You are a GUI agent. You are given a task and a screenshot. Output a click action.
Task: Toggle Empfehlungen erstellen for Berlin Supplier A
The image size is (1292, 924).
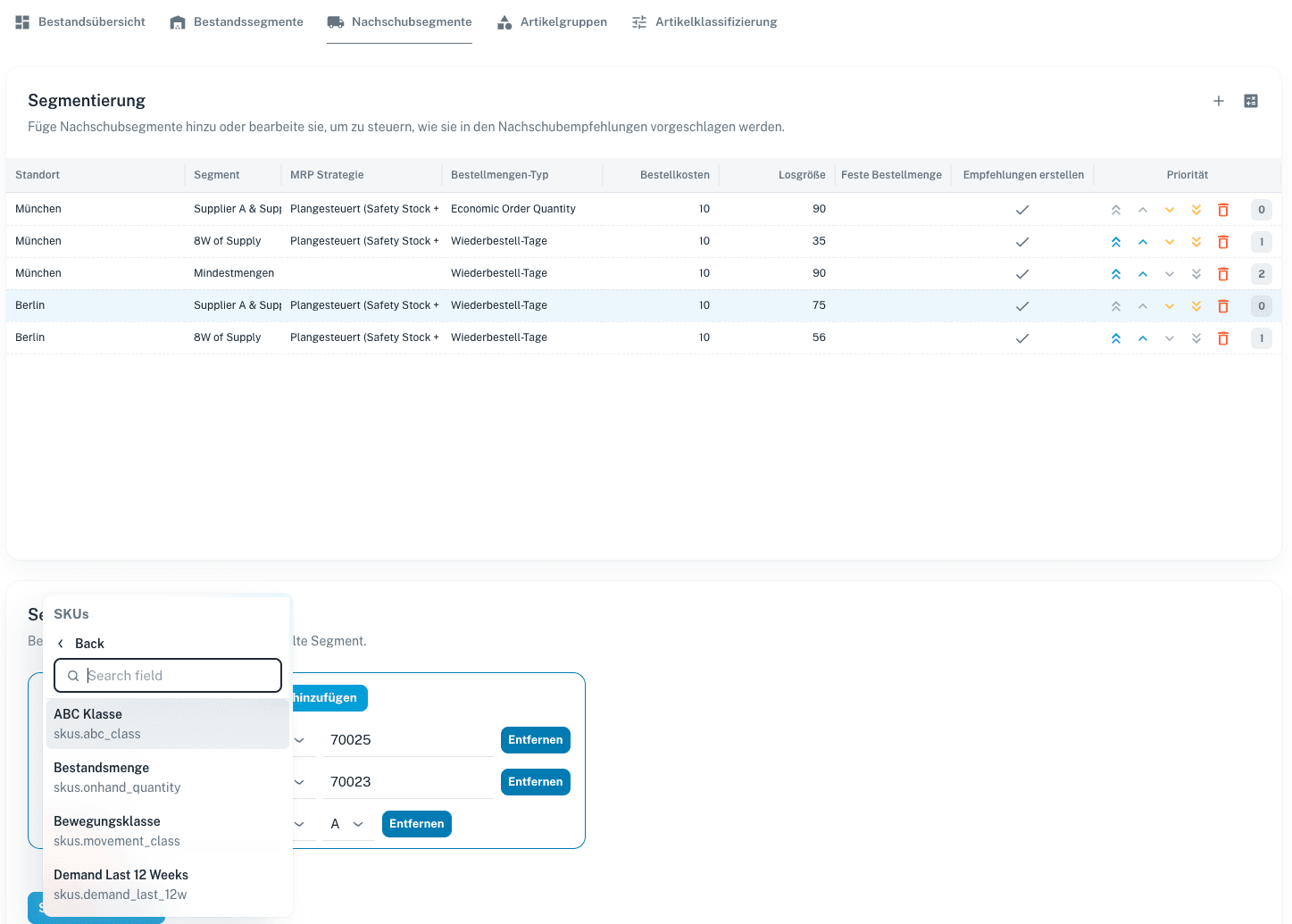1022,306
